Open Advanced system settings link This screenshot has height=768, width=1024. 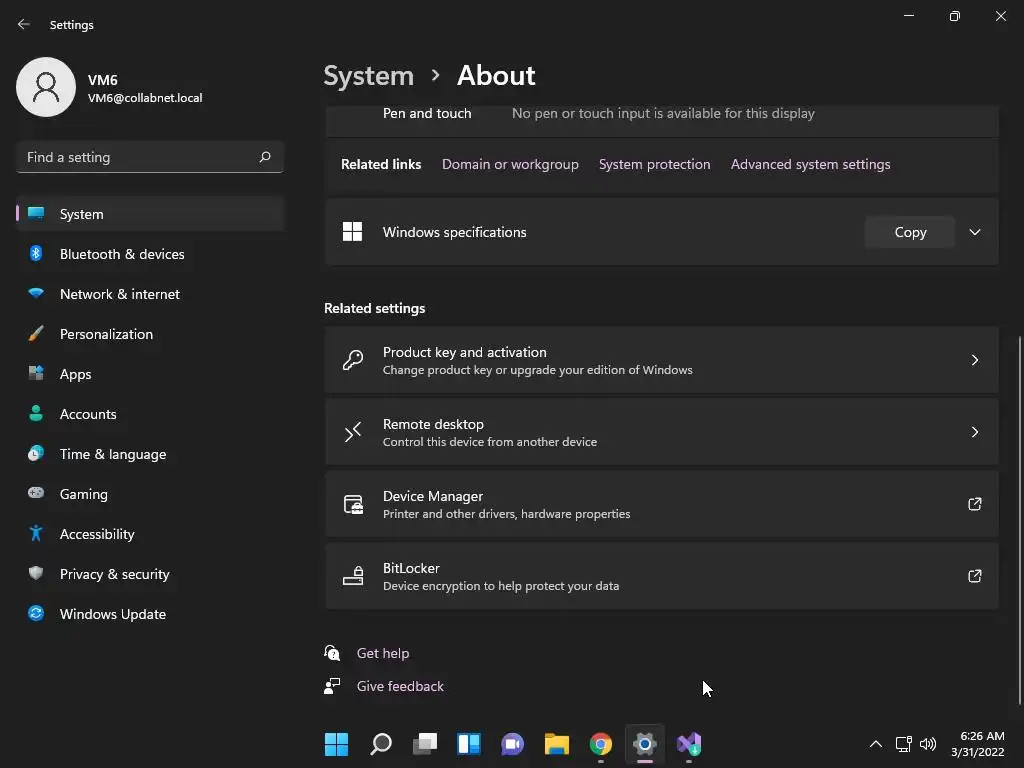pos(810,164)
